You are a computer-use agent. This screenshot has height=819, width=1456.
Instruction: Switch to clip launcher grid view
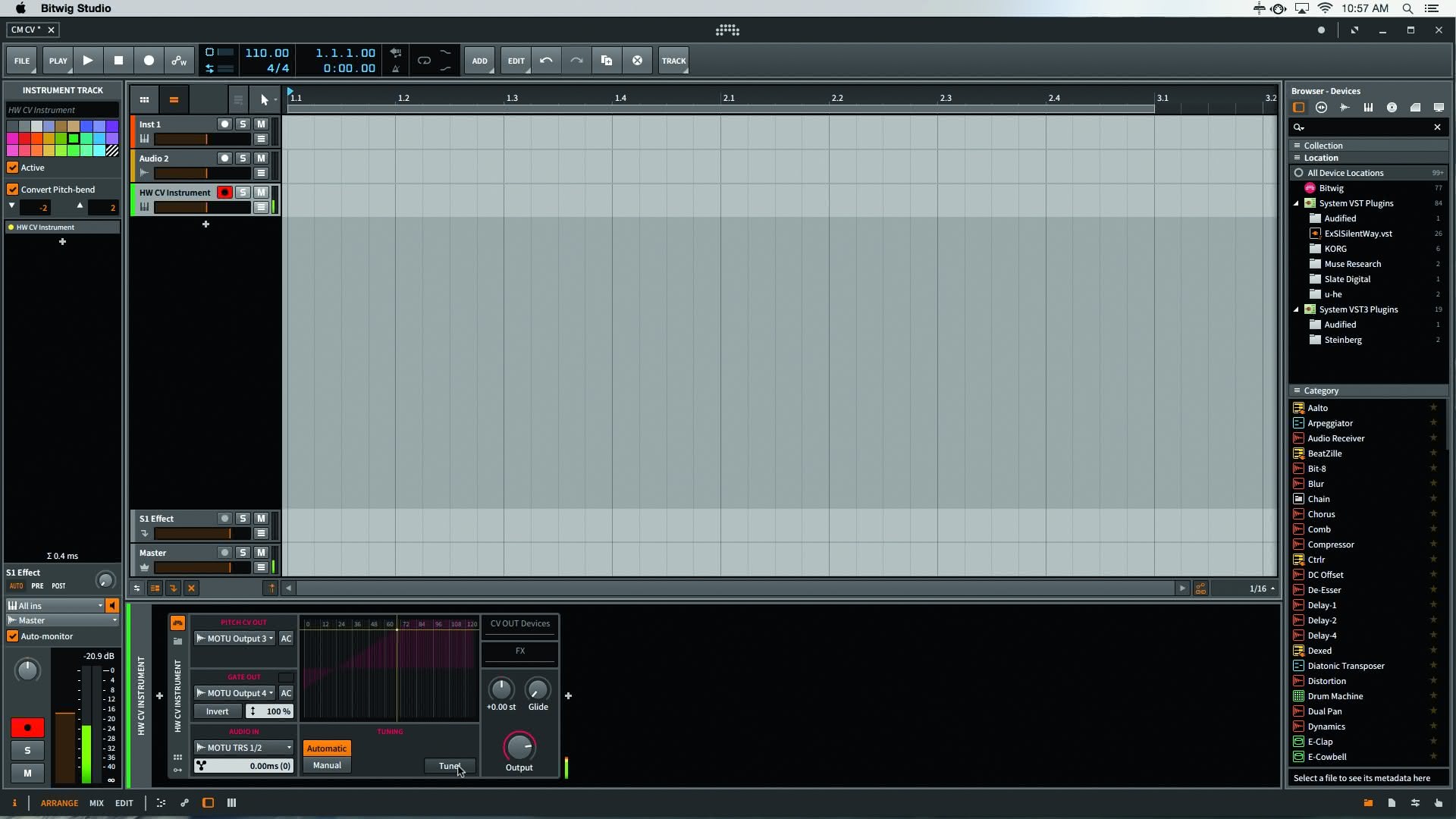click(144, 99)
